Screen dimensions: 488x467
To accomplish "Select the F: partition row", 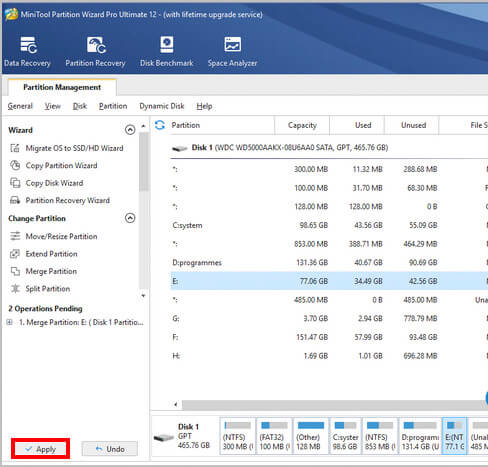I will tap(329, 337).
